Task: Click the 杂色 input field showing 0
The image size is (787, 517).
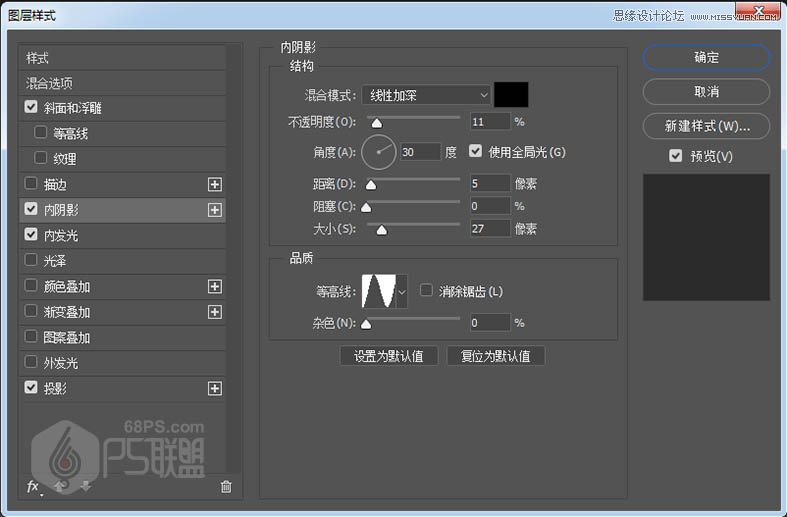Action: point(490,323)
